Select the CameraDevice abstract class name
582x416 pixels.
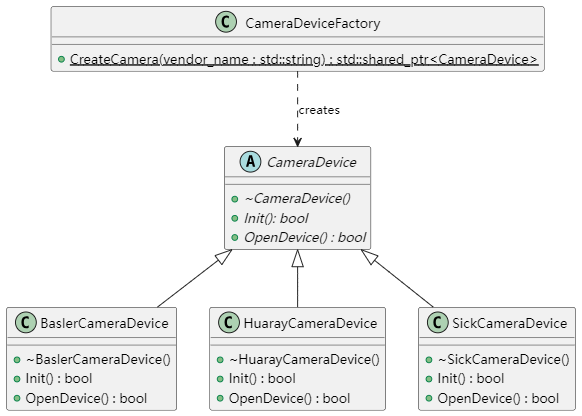[x=311, y=163]
